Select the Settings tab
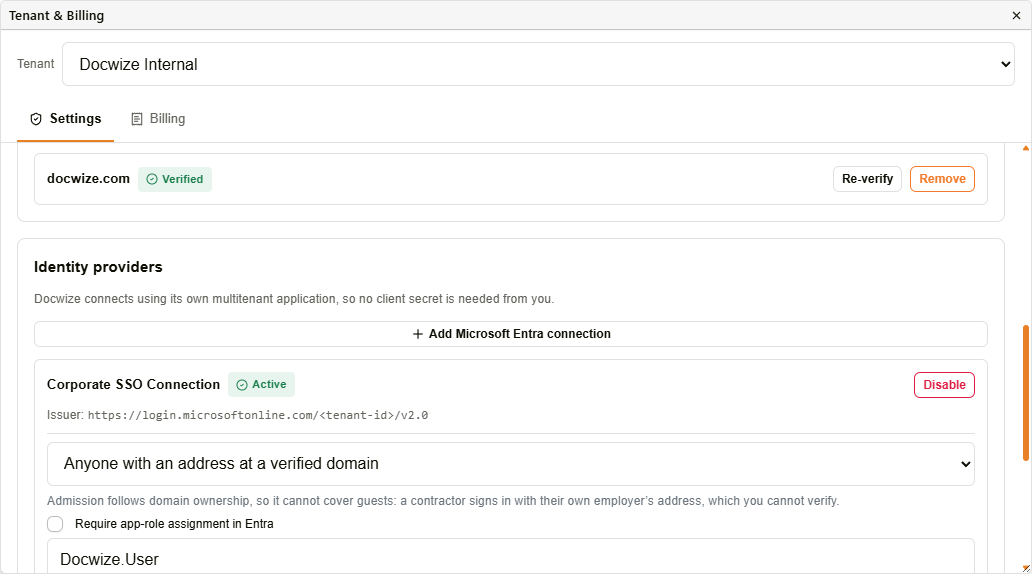 tap(65, 119)
